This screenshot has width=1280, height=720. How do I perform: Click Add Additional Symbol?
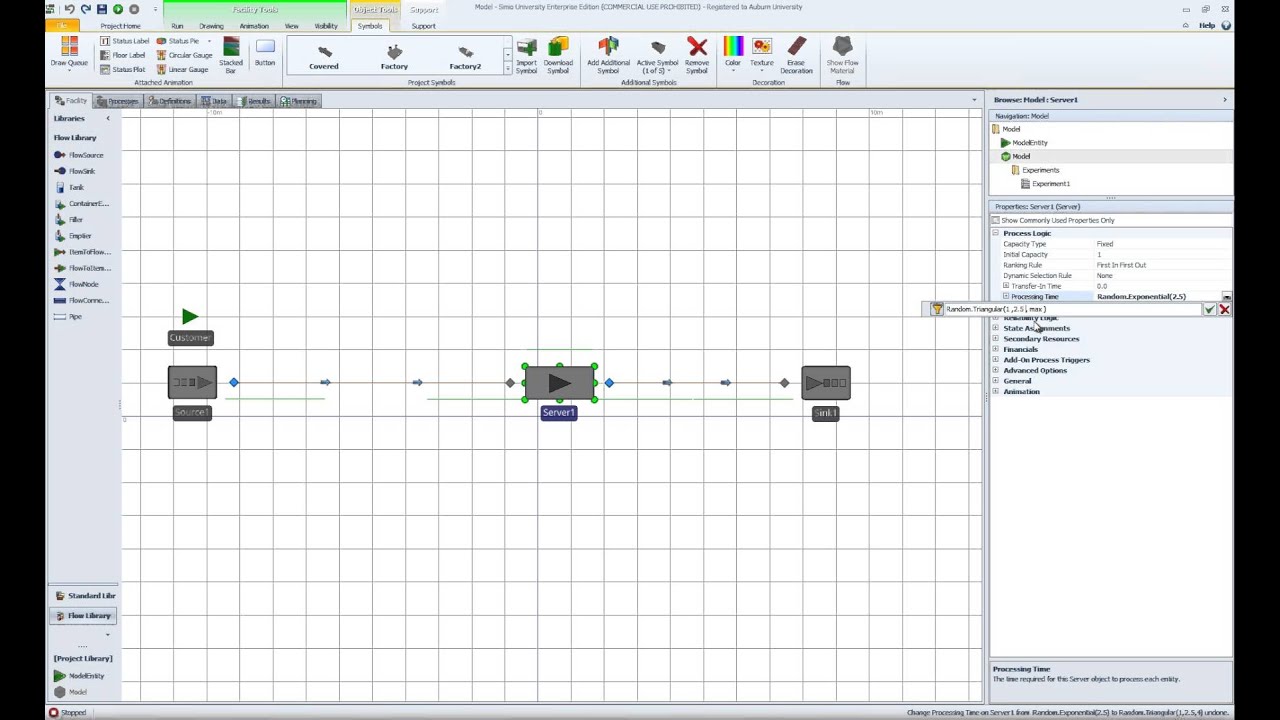608,56
